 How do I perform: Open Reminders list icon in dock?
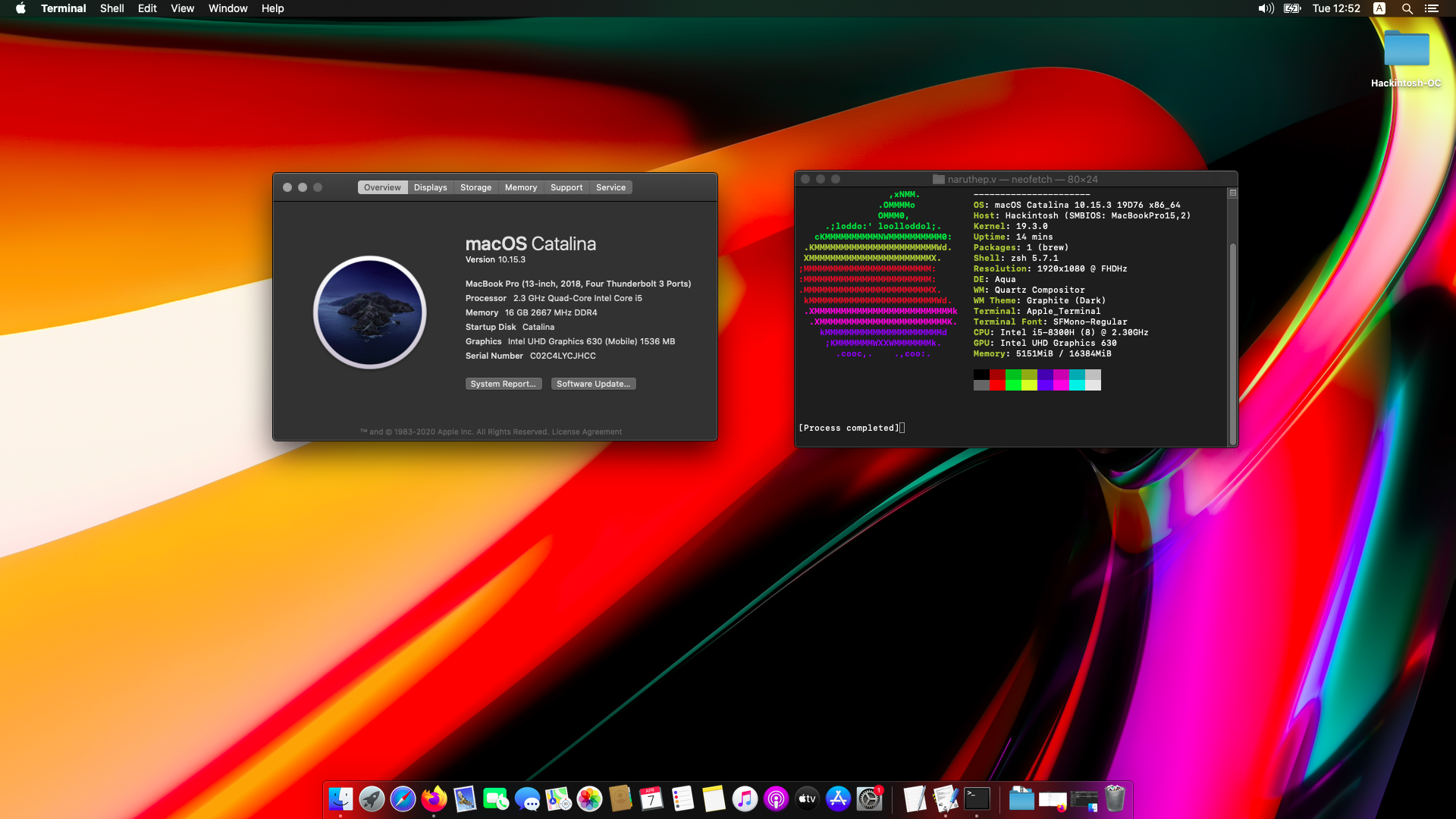click(x=682, y=799)
